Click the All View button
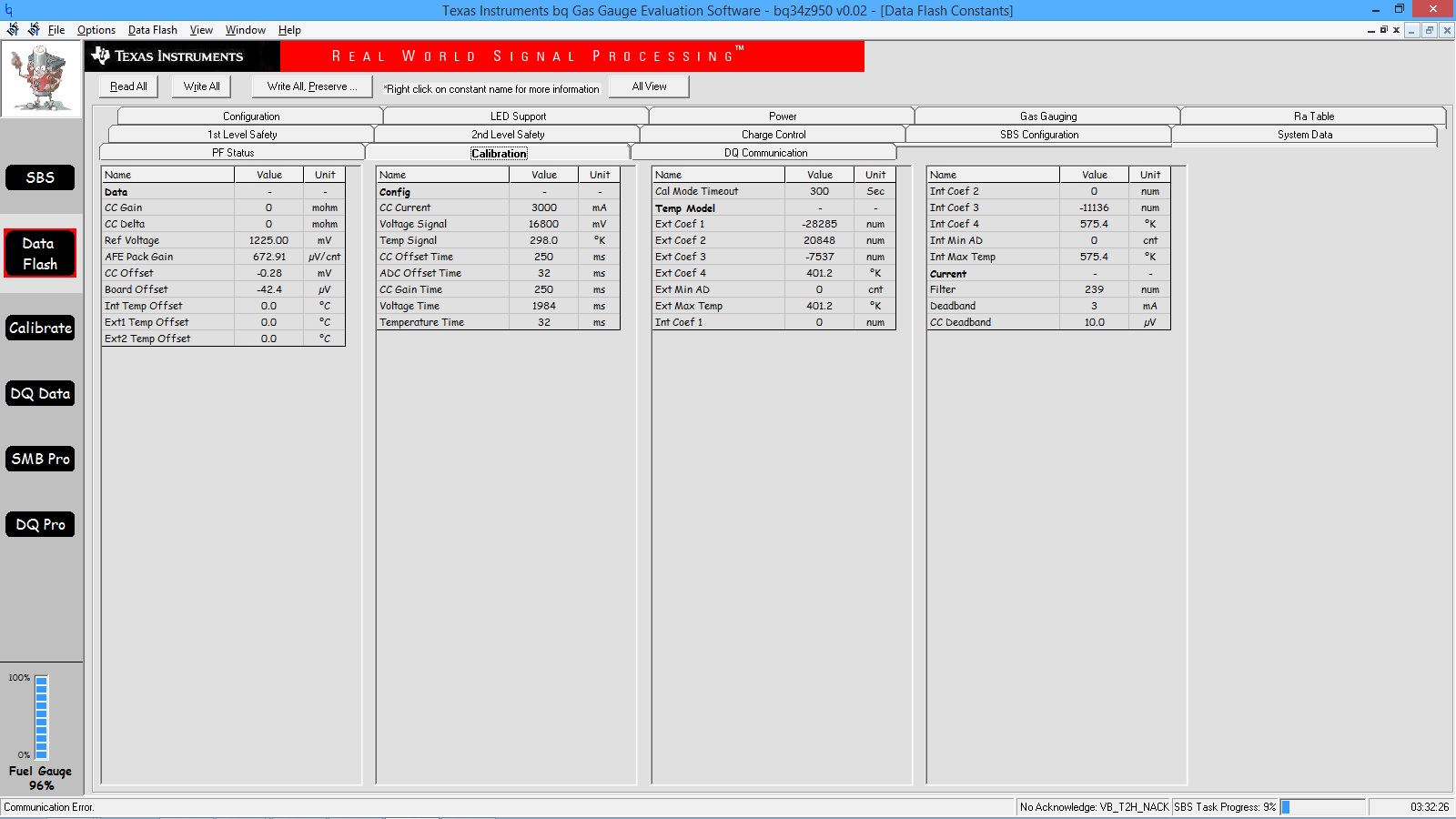The height and width of the screenshot is (819, 1456). tap(649, 86)
